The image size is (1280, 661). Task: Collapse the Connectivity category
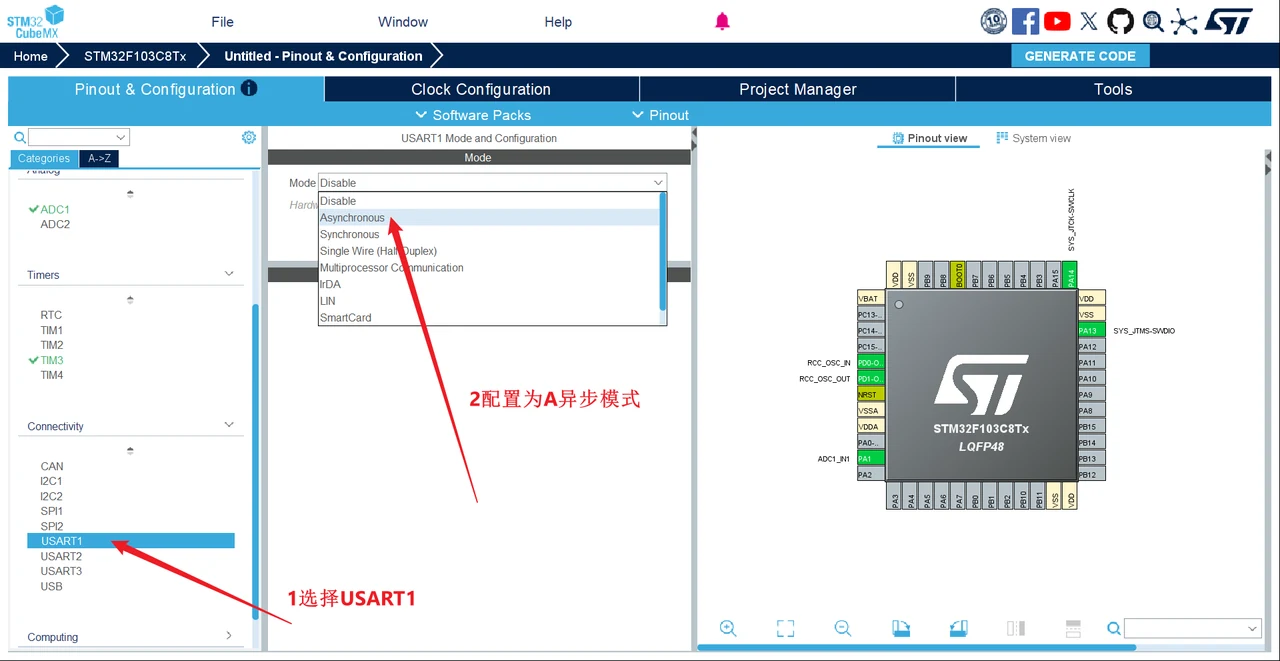click(229, 425)
